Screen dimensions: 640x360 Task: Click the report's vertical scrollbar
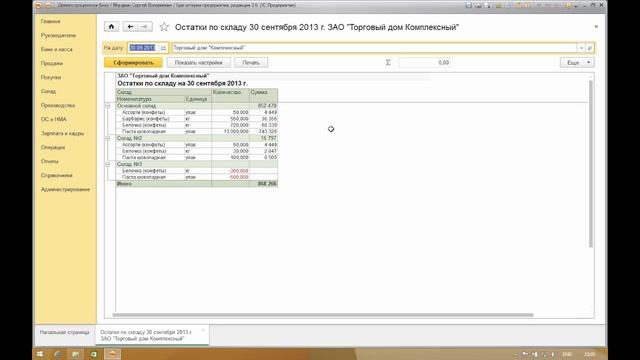[x=591, y=163]
